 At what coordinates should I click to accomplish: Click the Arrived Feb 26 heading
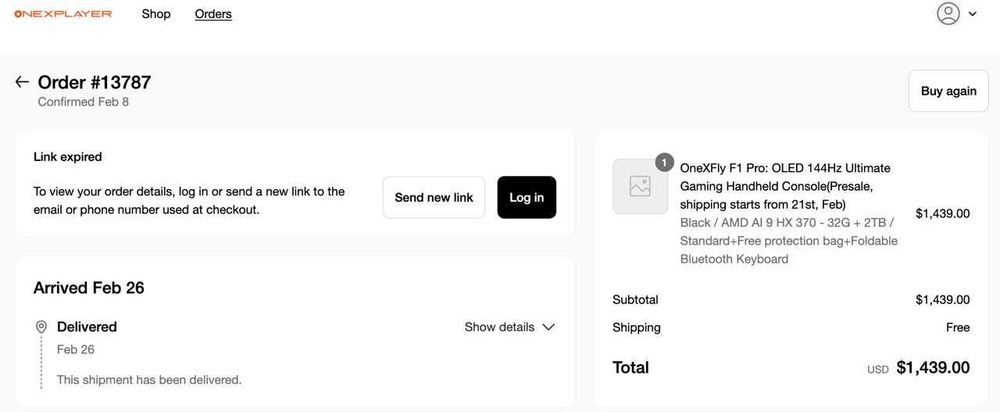tap(89, 288)
